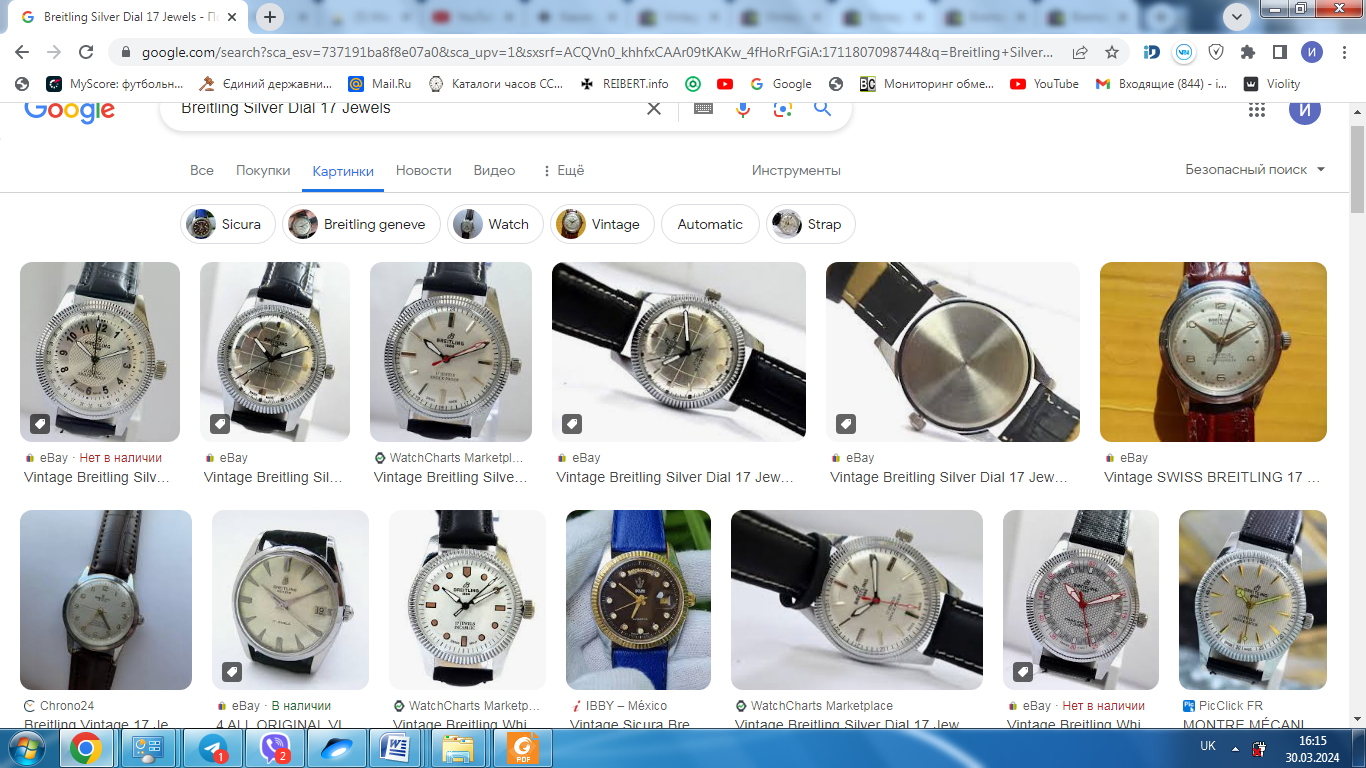Open the YouTube red icon bookmark
This screenshot has width=1366, height=768.
(x=725, y=84)
